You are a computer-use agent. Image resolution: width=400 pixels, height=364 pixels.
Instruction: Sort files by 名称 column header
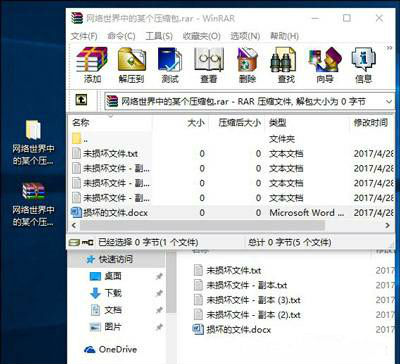click(x=81, y=123)
